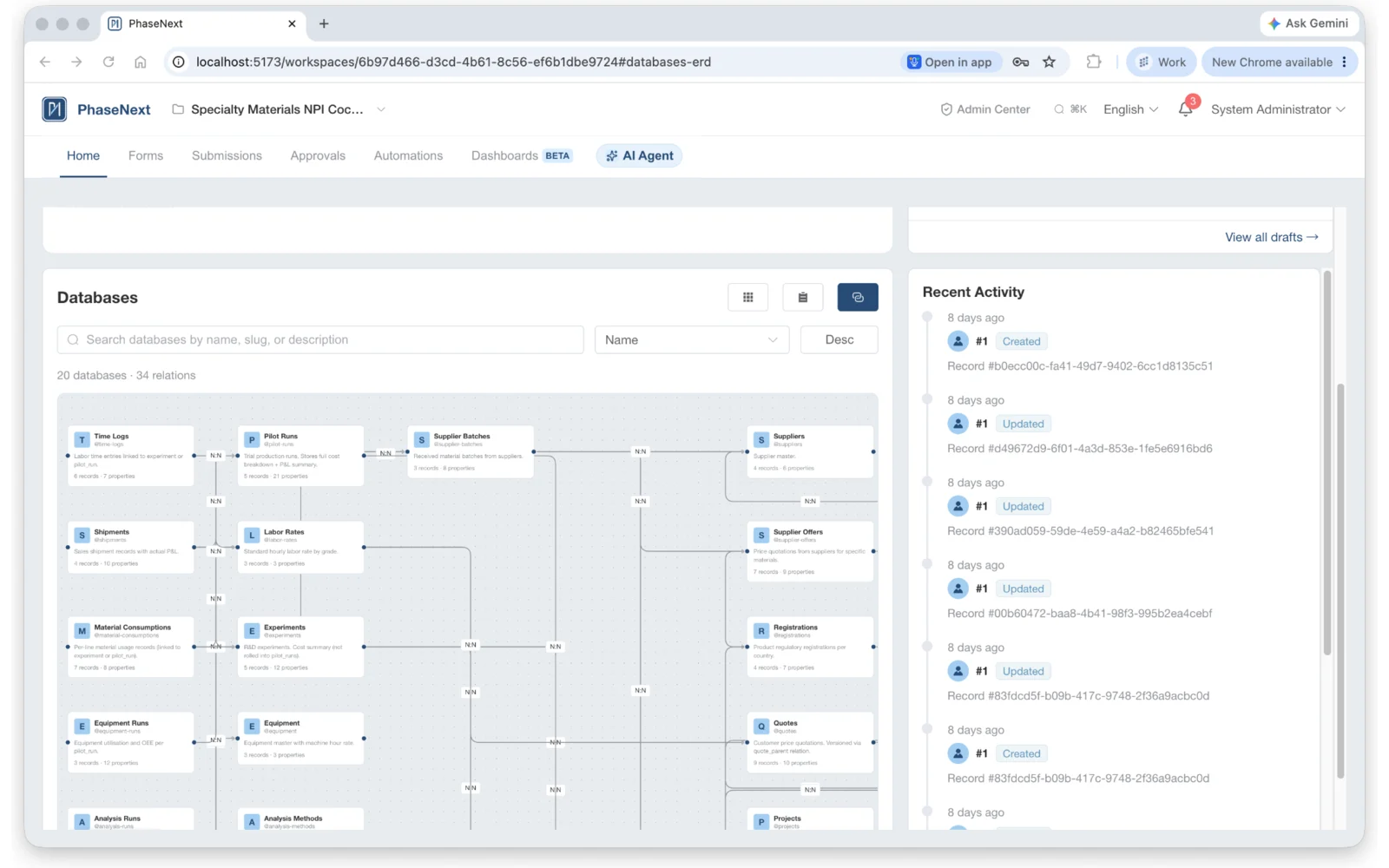Launch the AI Agent
Viewport: 1389px width, 868px height.
639,155
